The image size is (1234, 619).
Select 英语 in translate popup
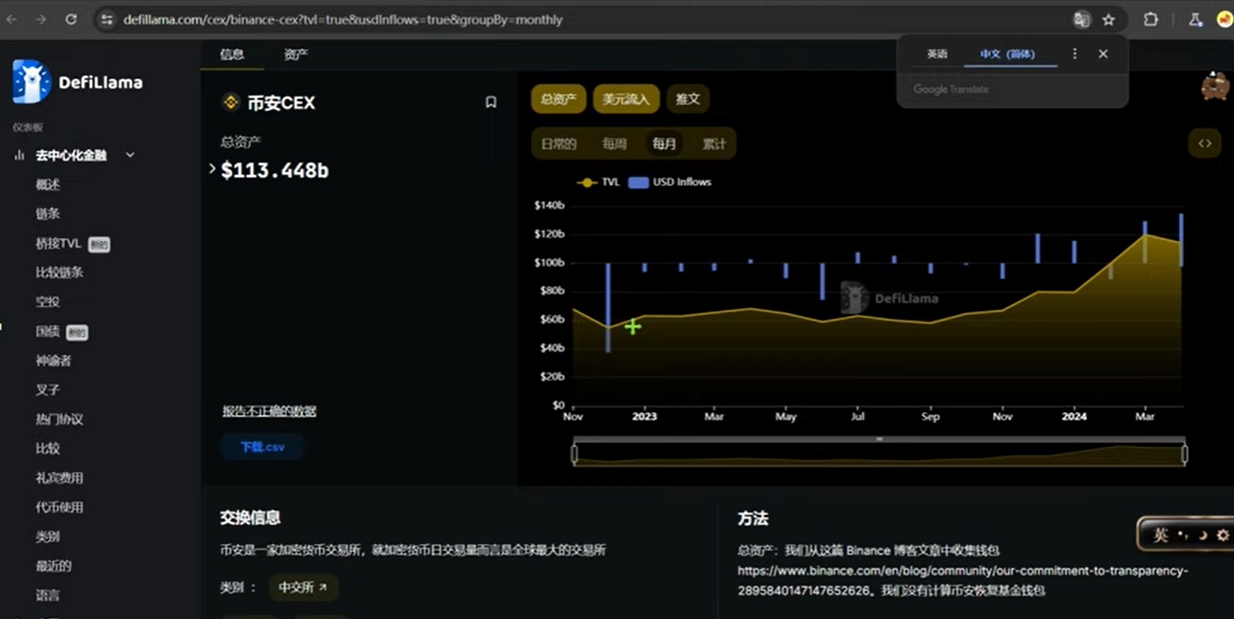[937, 54]
